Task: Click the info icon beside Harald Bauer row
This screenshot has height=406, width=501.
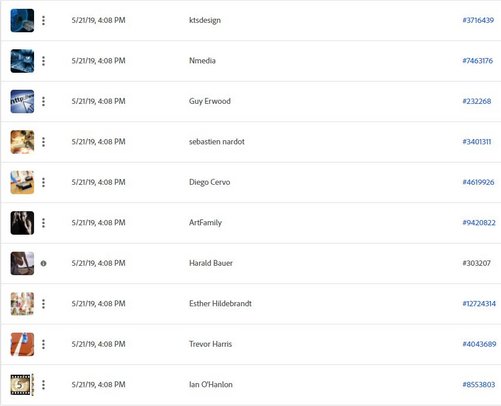Action: (43, 263)
